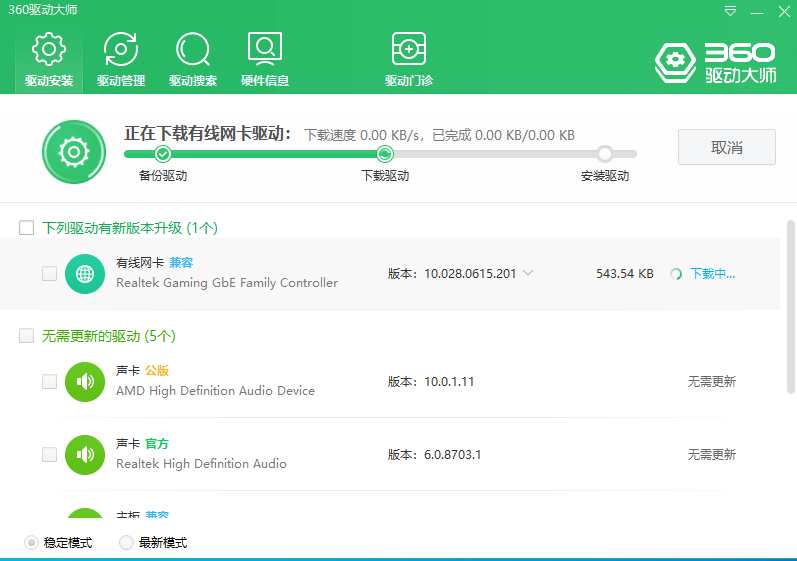Open the 驱动安装 gear icon tab
The height and width of the screenshot is (561, 797).
click(x=49, y=49)
